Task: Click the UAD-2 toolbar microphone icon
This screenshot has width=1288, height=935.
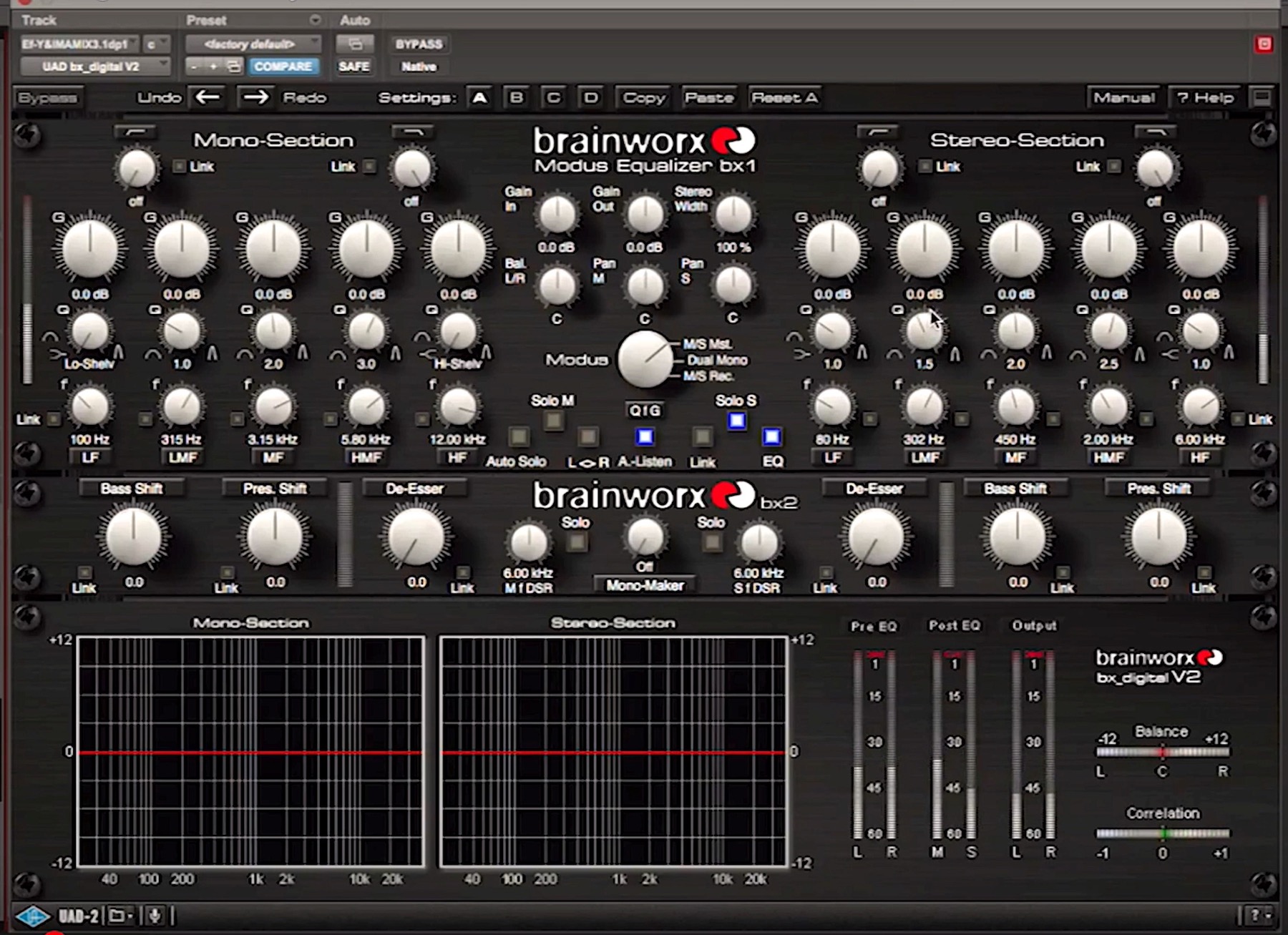Action: coord(154,916)
